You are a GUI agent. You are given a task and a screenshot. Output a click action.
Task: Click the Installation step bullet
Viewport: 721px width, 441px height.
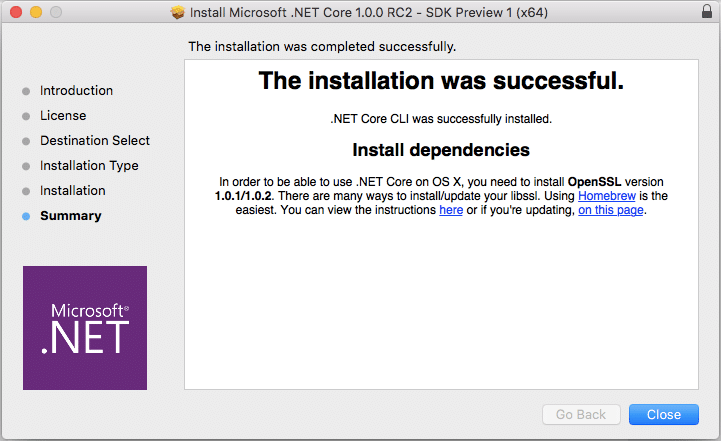click(x=26, y=191)
